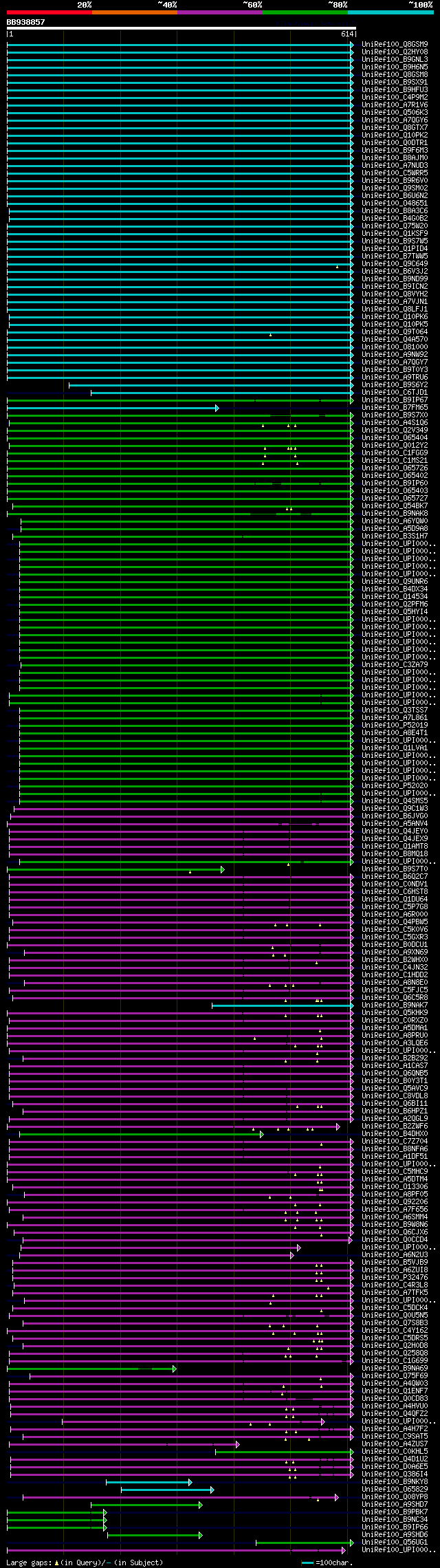This screenshot has width=440, height=1568.
Task: Select hit label UniRef100_Q8GSM8
Action: [395, 75]
